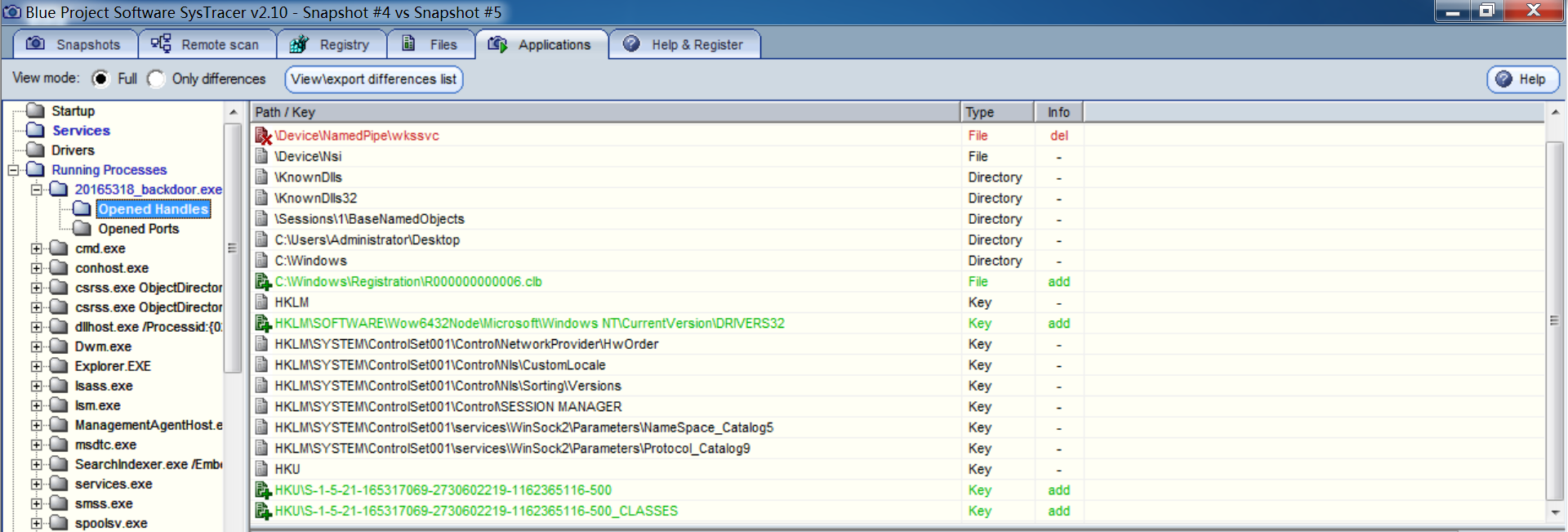Click the deleted-file icon for \Device\NamedPipe\wkssvc
This screenshot has width=1568, height=532.
pos(263,136)
